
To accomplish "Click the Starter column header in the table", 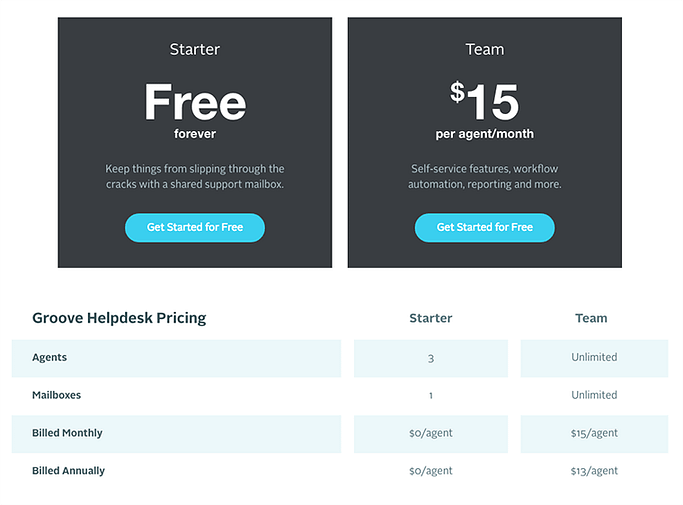I will (x=431, y=318).
